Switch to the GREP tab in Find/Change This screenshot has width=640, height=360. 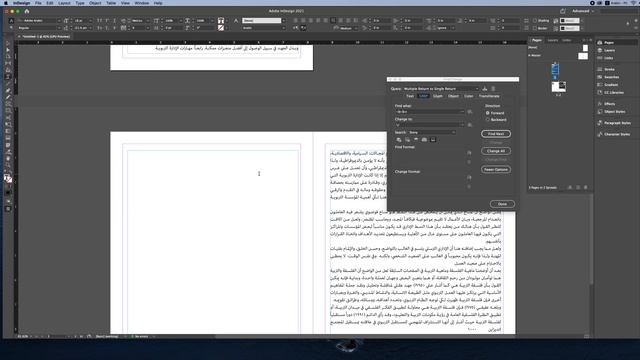point(423,96)
